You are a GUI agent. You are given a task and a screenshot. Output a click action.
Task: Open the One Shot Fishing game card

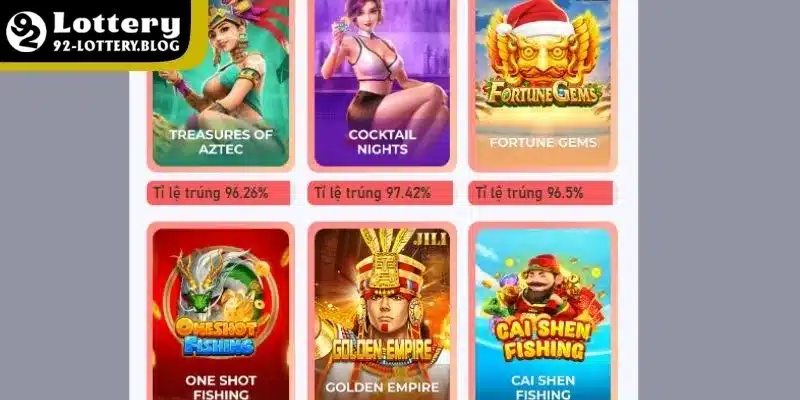pos(220,311)
